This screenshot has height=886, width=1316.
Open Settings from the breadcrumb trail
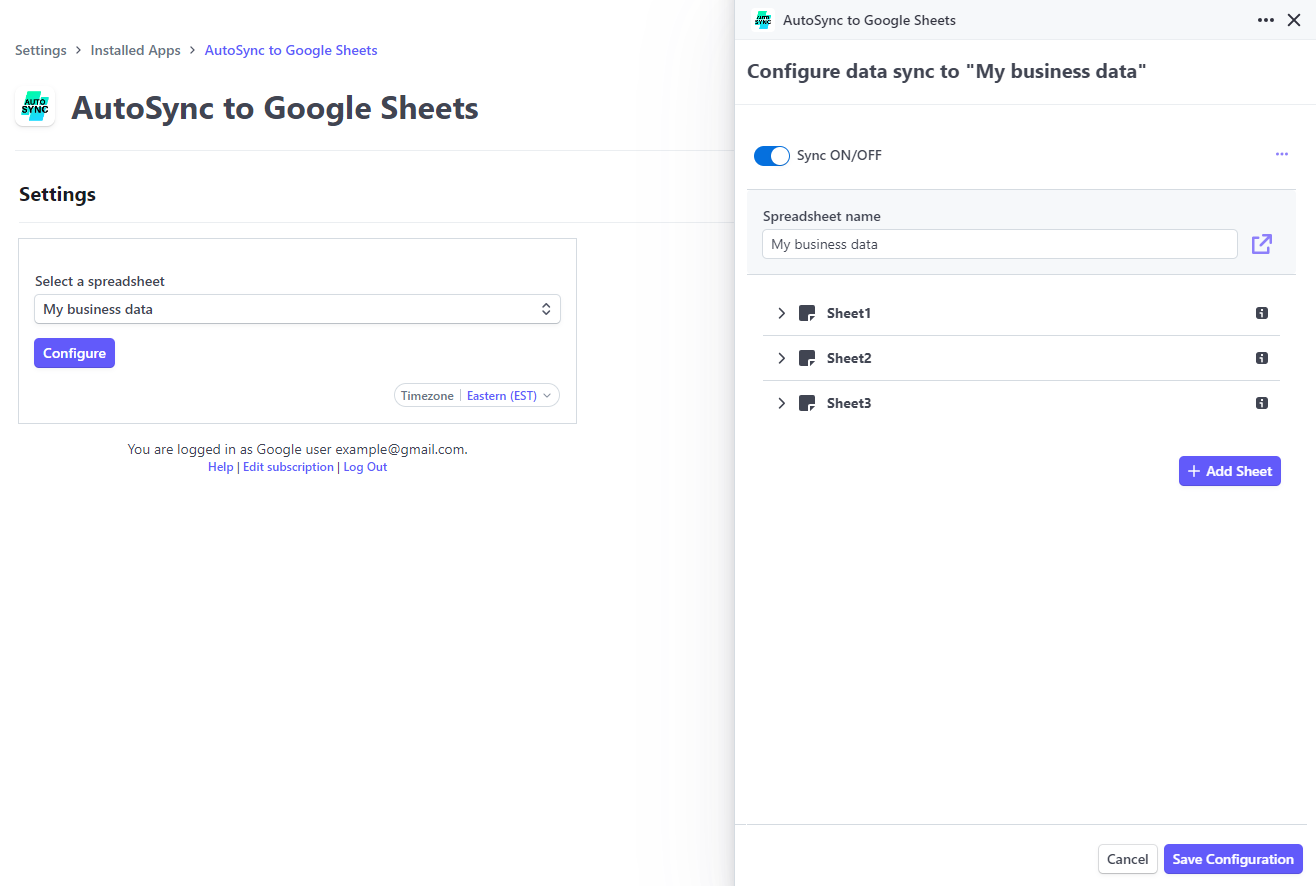pyautogui.click(x=40, y=50)
